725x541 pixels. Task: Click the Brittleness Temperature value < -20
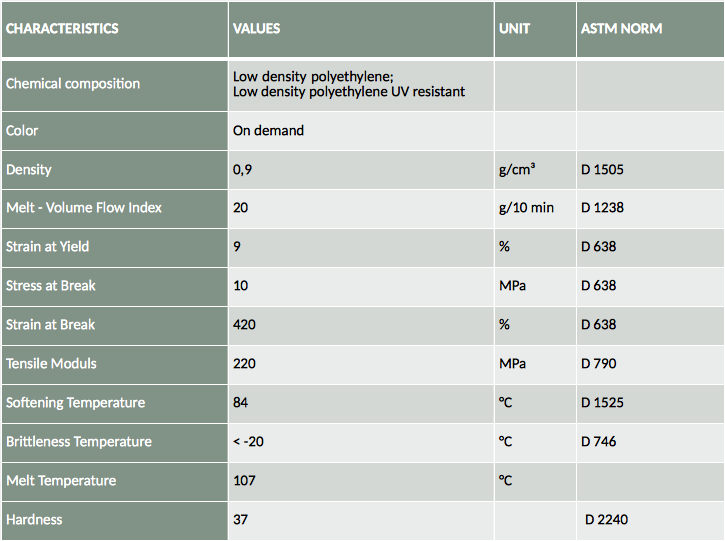coord(248,442)
